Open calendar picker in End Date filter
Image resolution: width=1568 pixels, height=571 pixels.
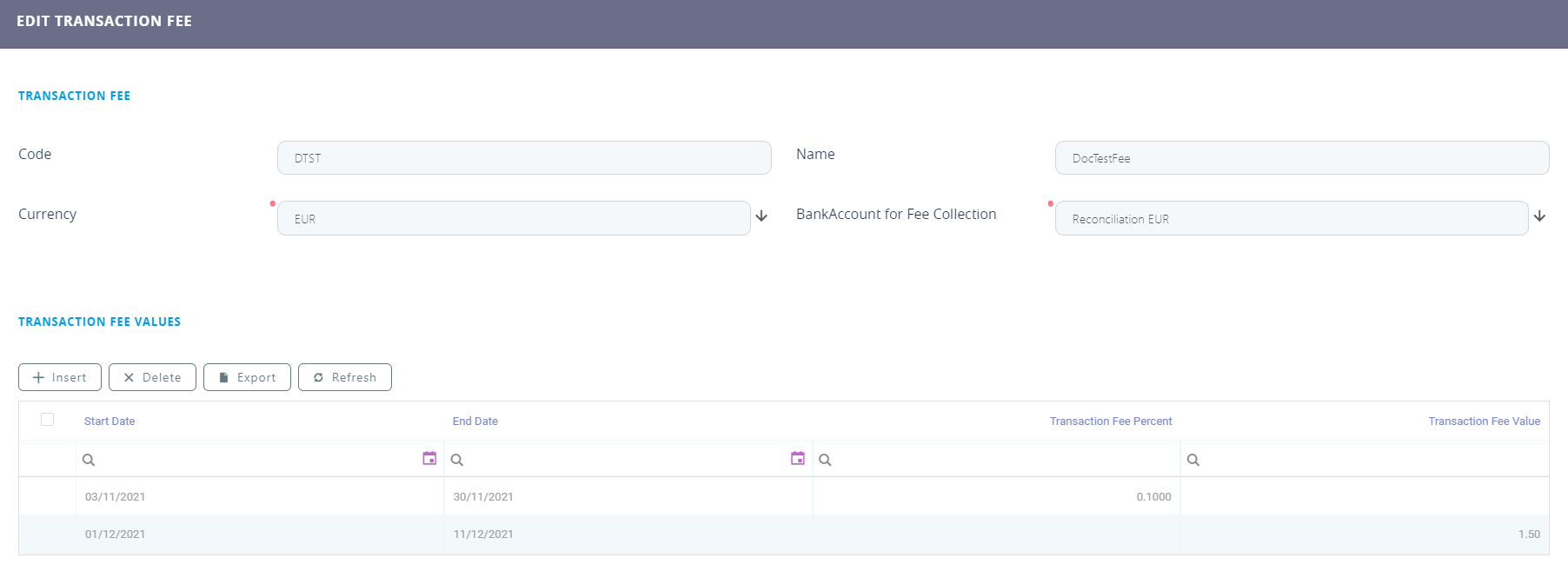[797, 458]
